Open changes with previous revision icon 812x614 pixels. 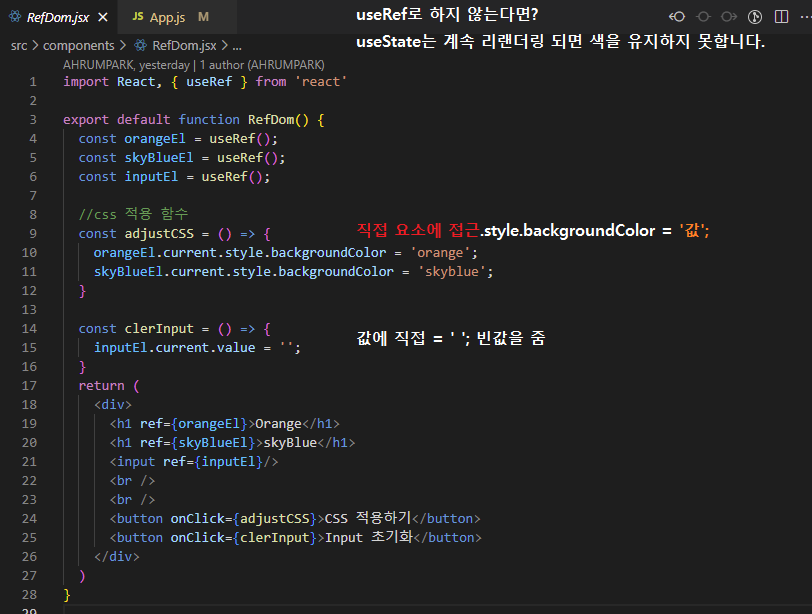[x=676, y=17]
